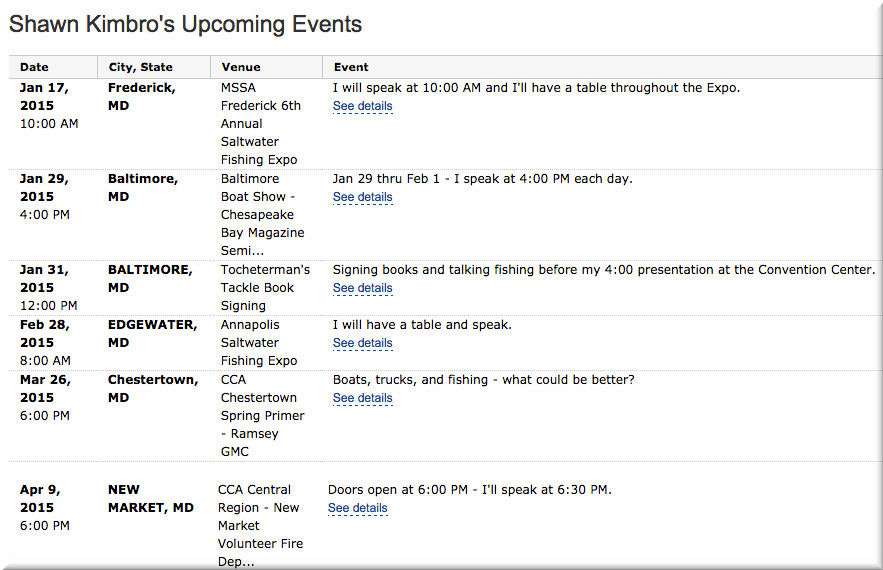Open See details for Chestertown Spring Primer

tap(362, 398)
